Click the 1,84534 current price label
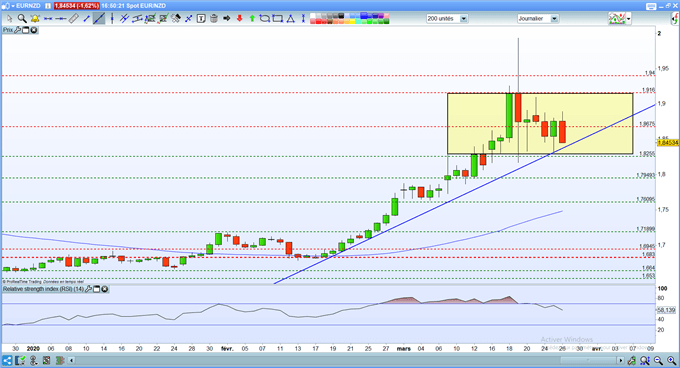The height and width of the screenshot is (368, 680). pos(668,143)
